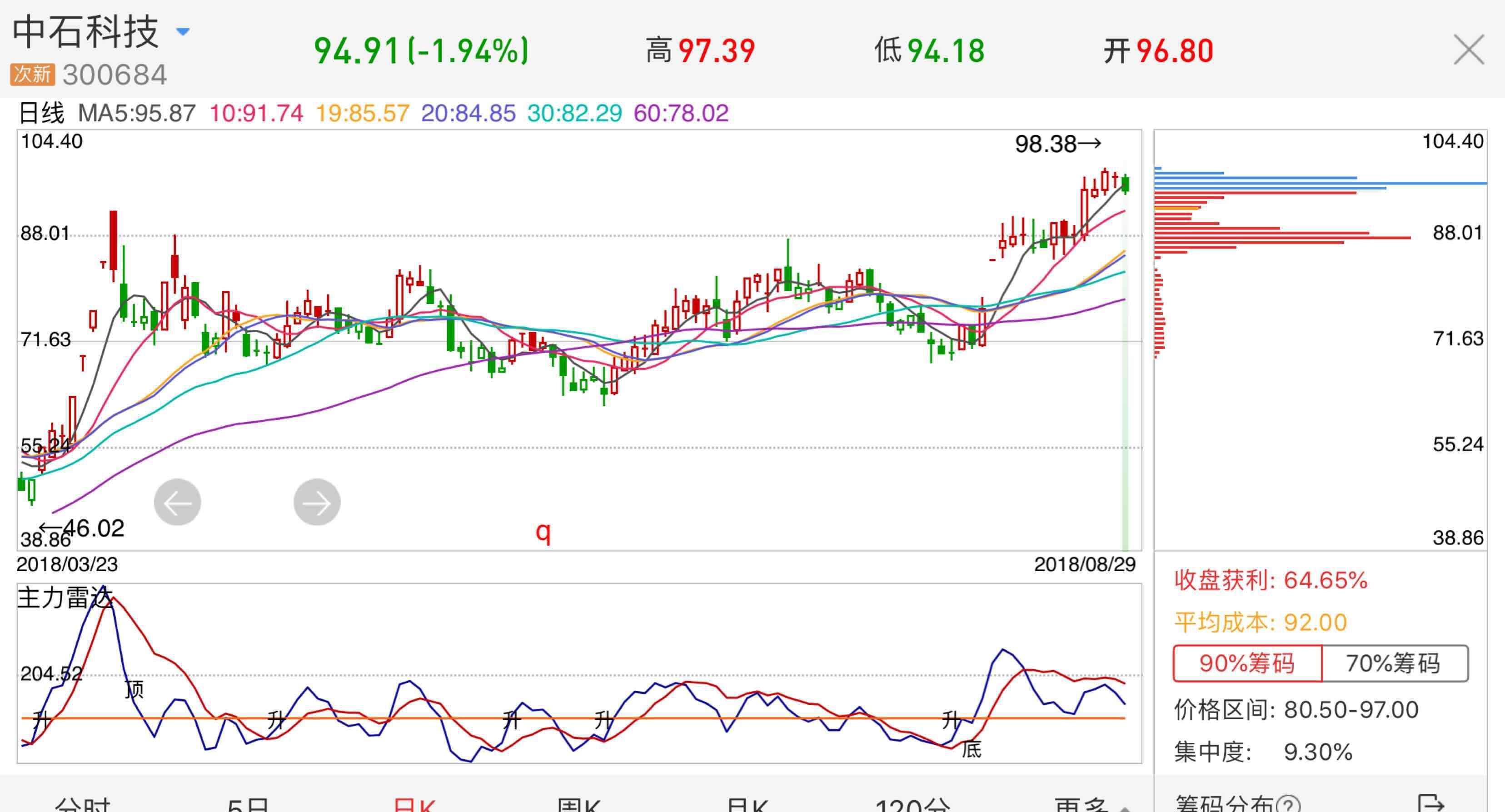Viewport: 1505px width, 812px height.
Task: Tap the orange 19:85.57 average value
Action: click(x=363, y=113)
